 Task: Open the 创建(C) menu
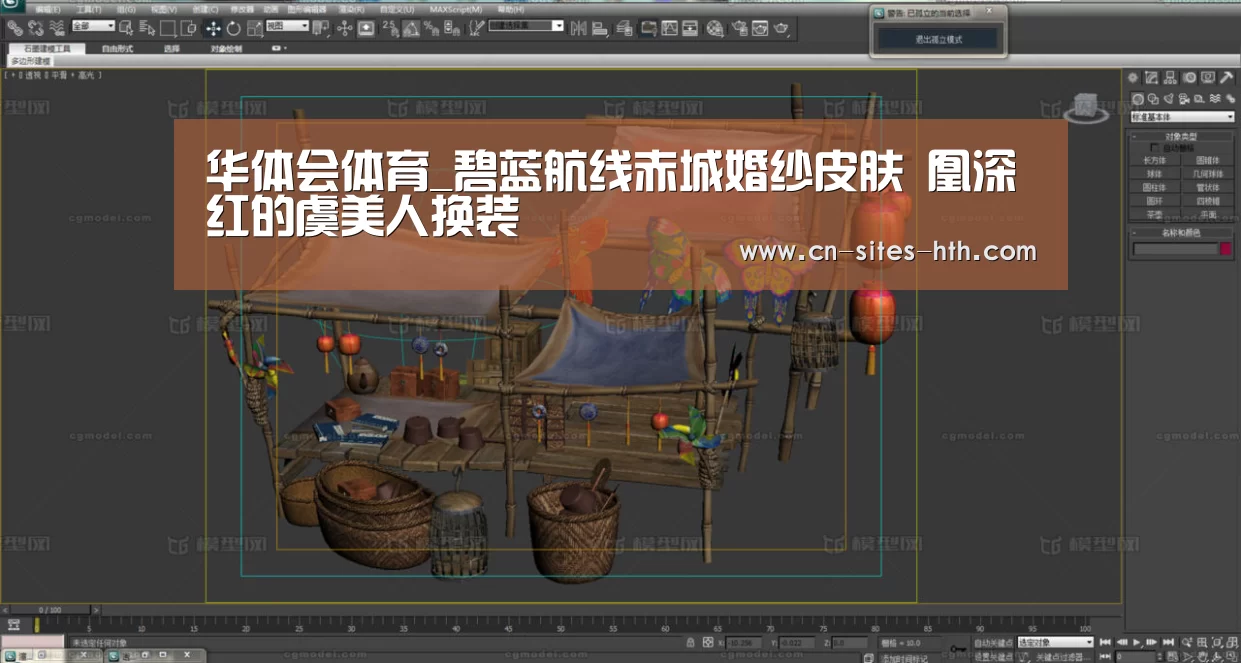[205, 9]
